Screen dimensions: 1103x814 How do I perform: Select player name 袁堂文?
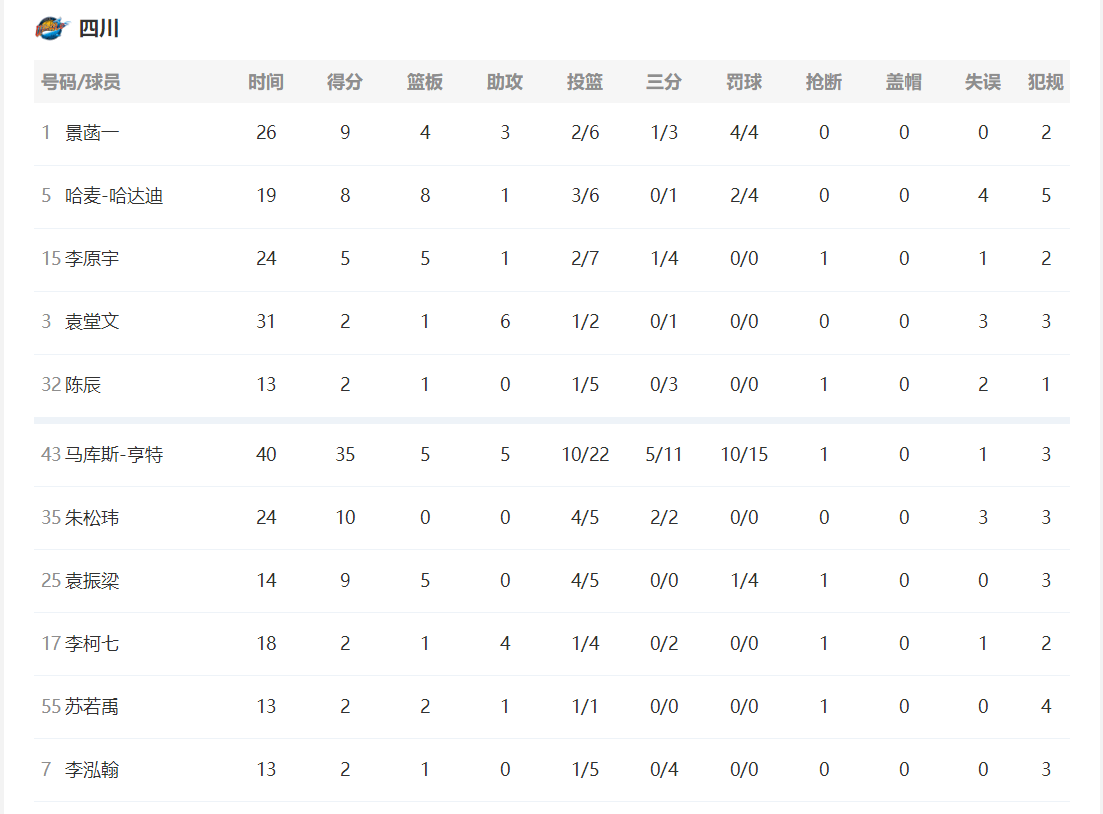click(x=92, y=322)
